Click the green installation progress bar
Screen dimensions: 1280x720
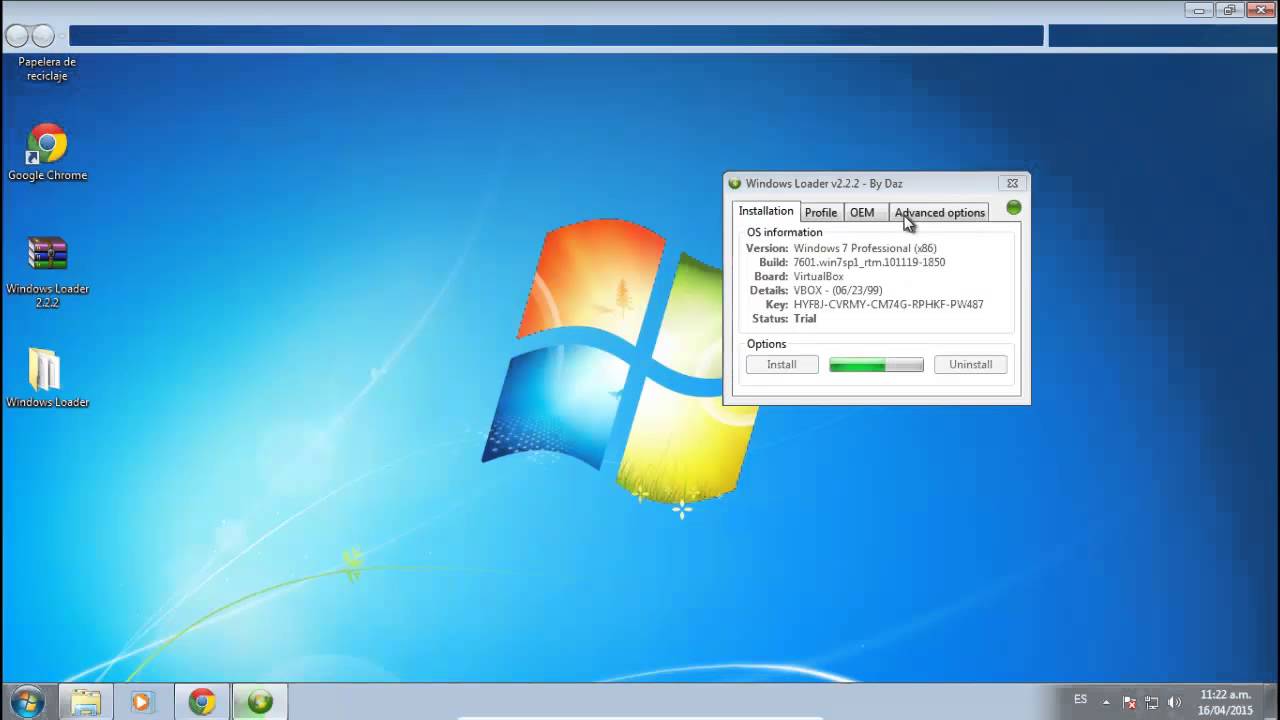point(876,365)
